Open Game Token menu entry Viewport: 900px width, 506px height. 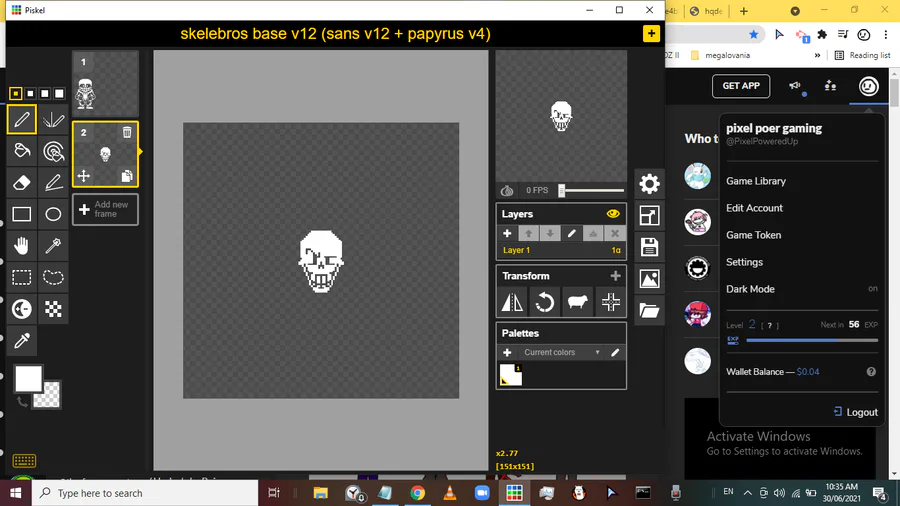pos(753,235)
